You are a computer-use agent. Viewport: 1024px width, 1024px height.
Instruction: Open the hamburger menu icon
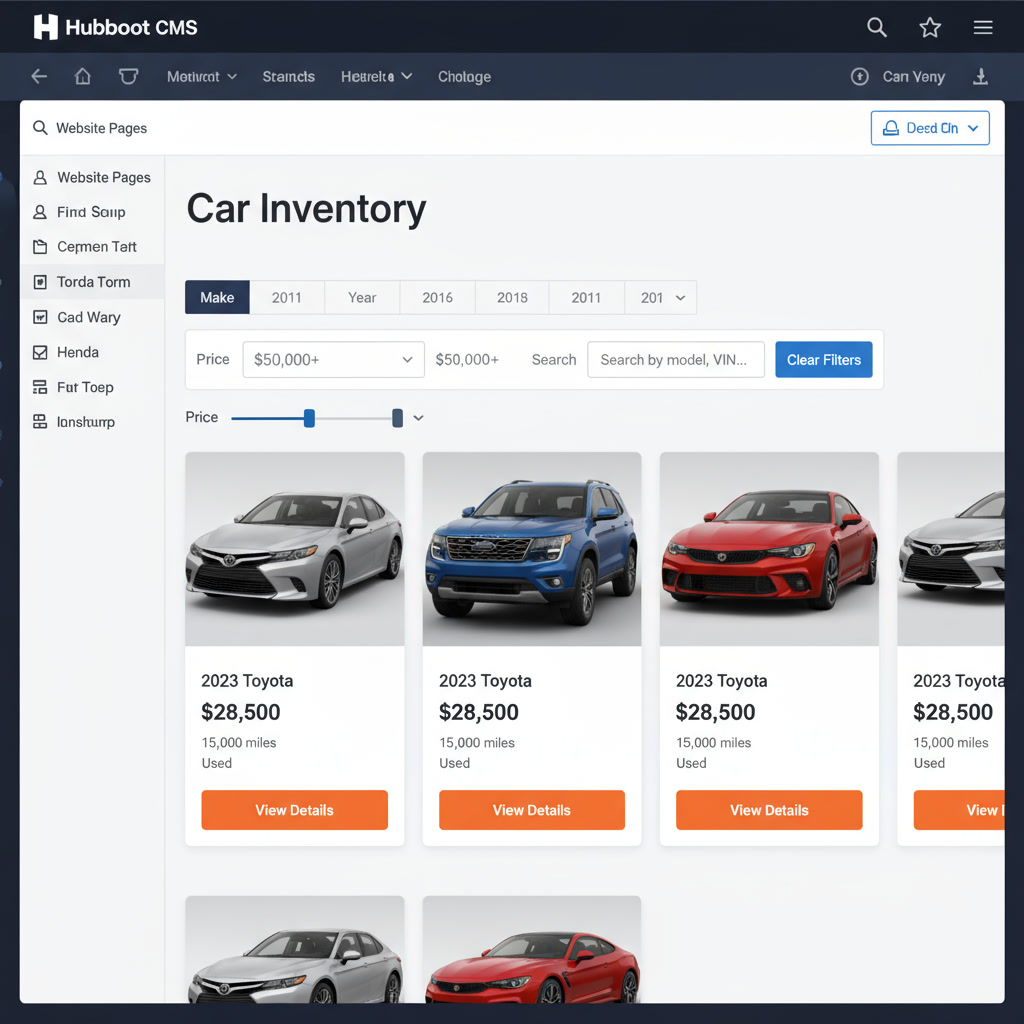pos(983,27)
